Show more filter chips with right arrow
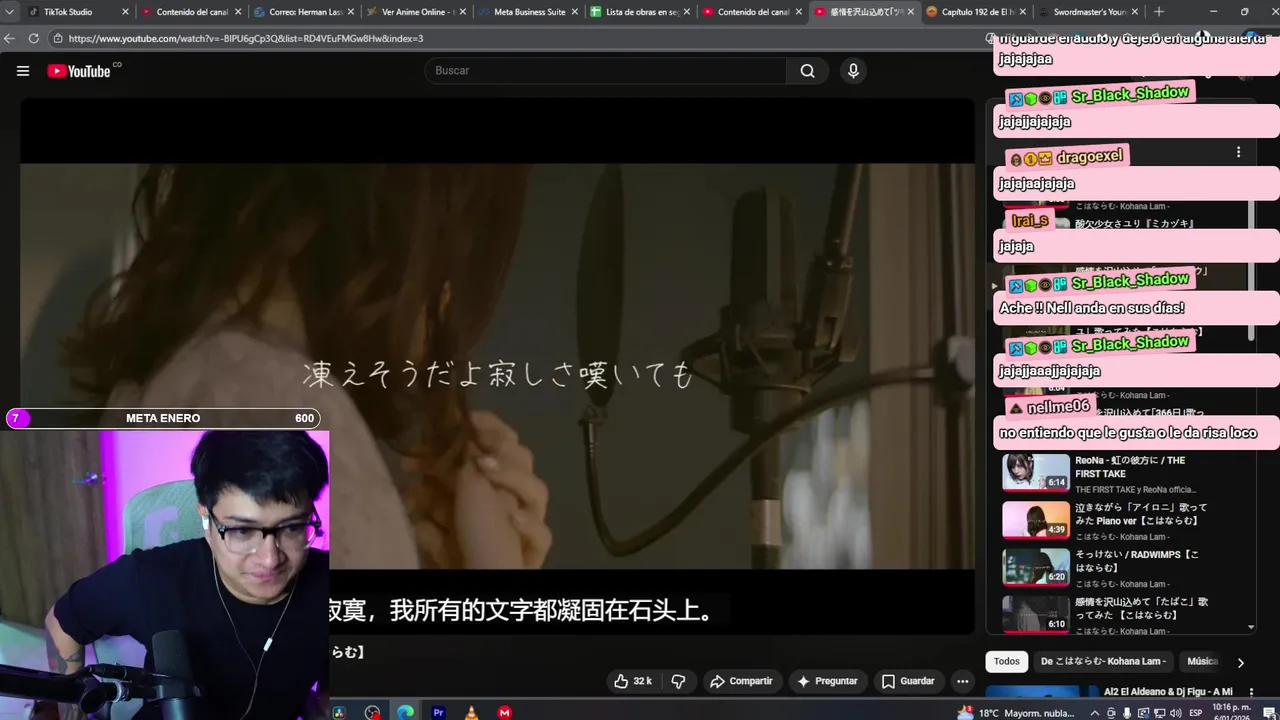 click(x=1241, y=662)
